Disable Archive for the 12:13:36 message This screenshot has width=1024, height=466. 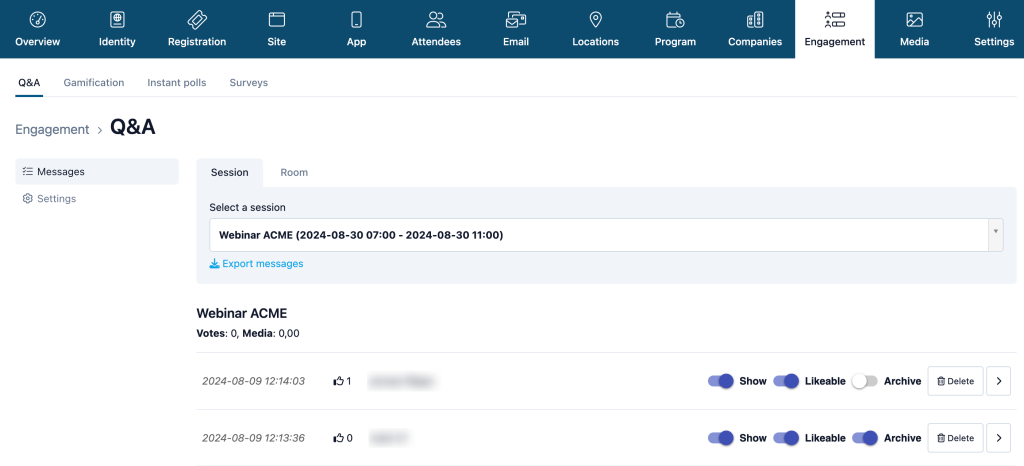tap(865, 438)
